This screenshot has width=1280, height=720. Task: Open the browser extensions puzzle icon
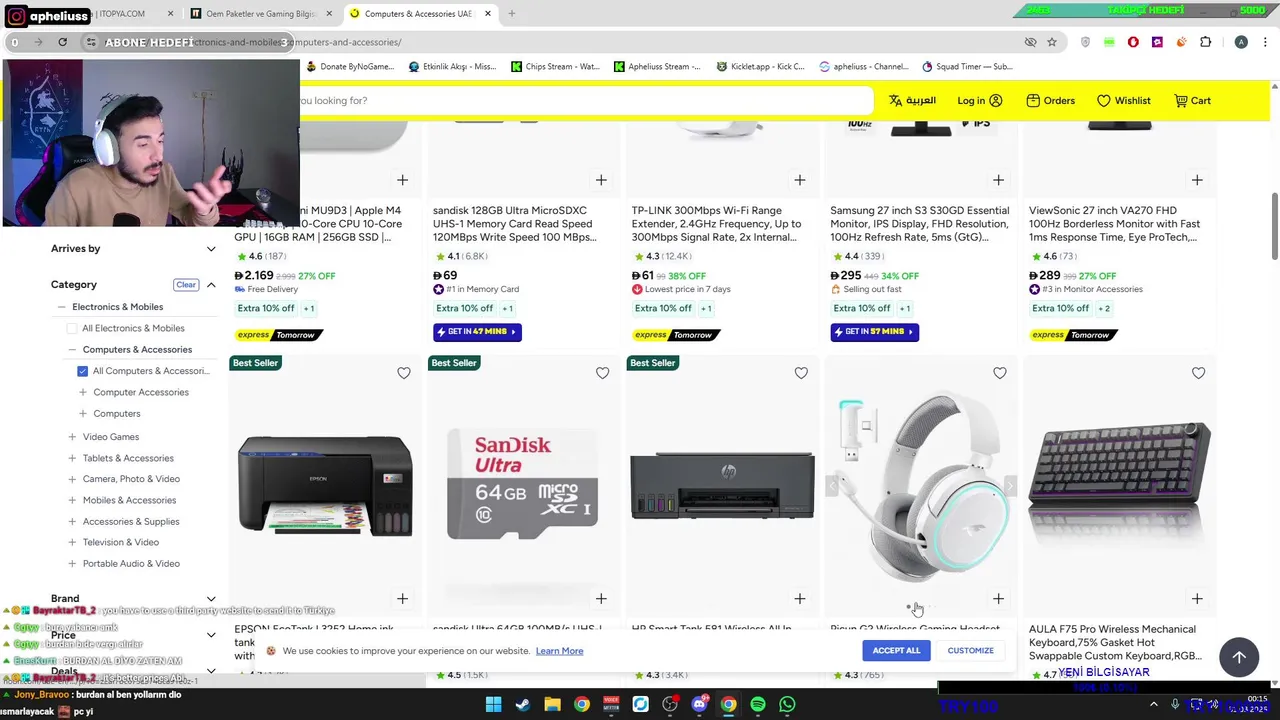[1205, 42]
